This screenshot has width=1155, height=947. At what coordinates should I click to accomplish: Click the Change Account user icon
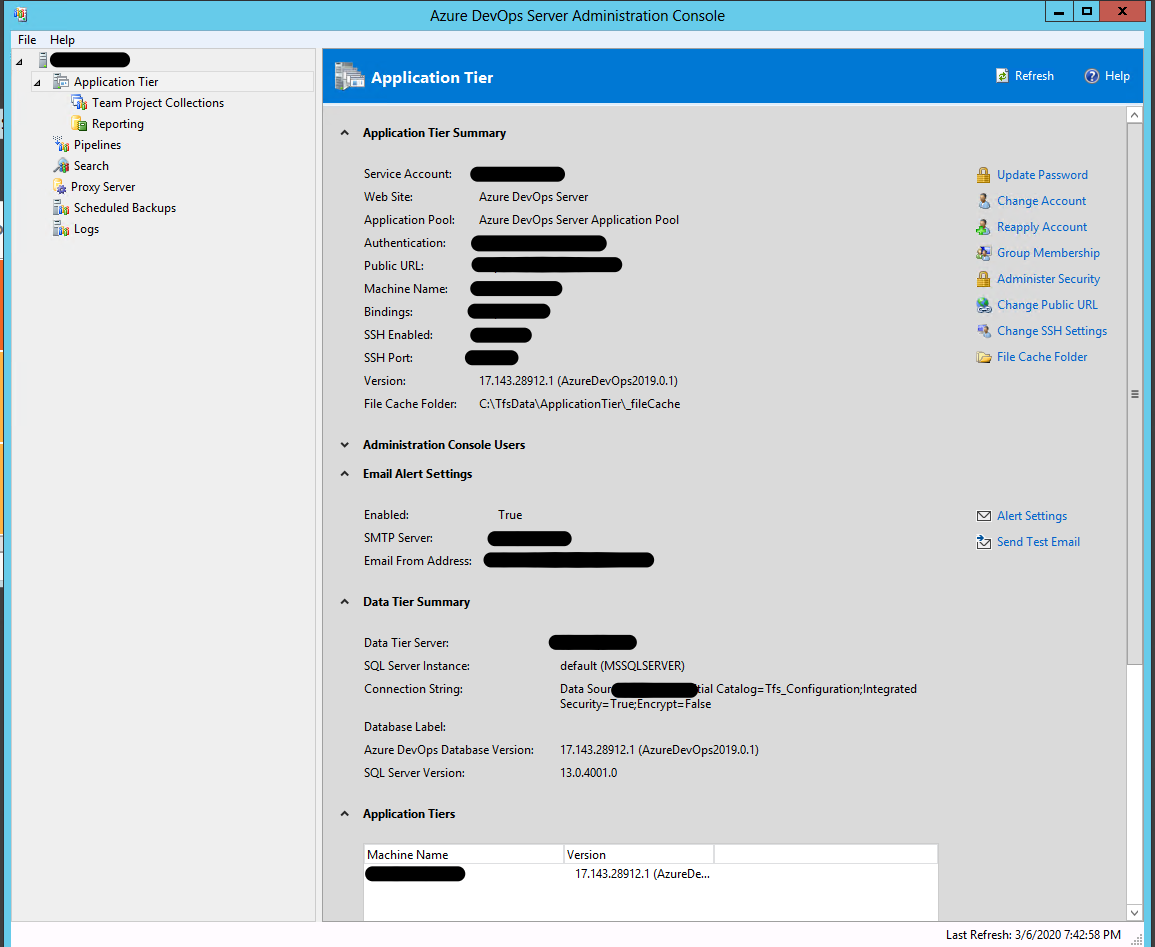coord(984,201)
